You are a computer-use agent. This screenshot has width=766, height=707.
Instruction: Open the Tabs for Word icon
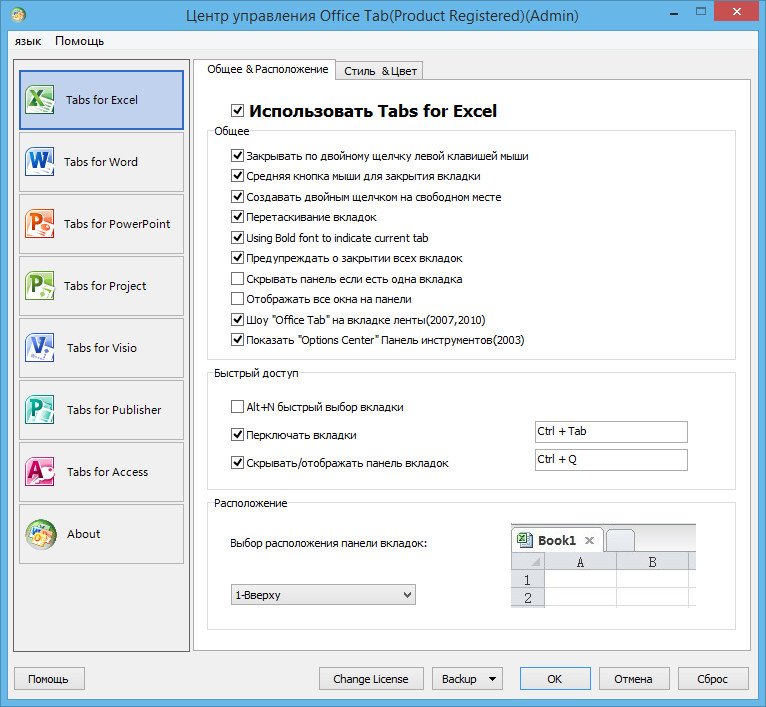coord(40,162)
